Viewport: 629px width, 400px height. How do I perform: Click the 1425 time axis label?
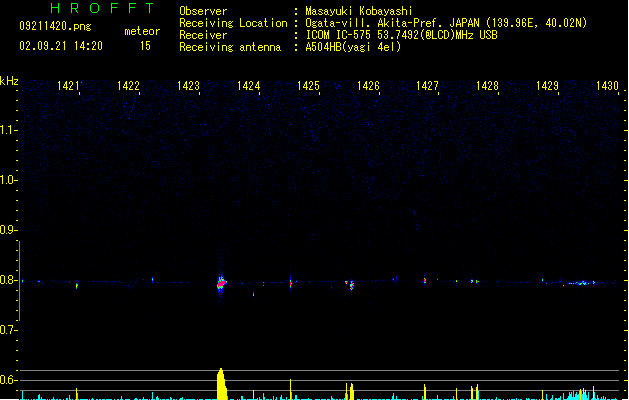click(308, 86)
